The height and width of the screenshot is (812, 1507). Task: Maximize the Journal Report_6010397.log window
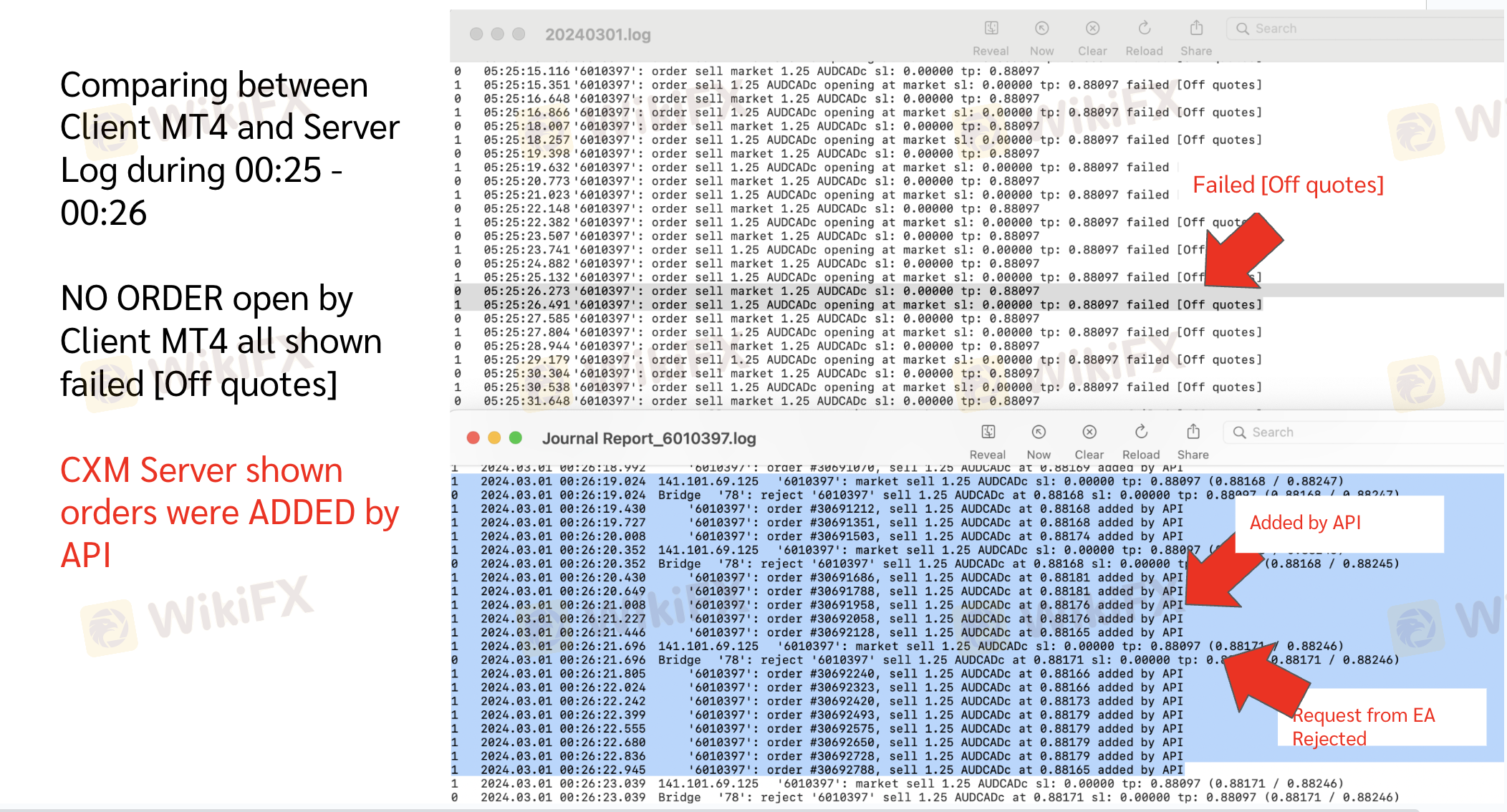pos(516,438)
